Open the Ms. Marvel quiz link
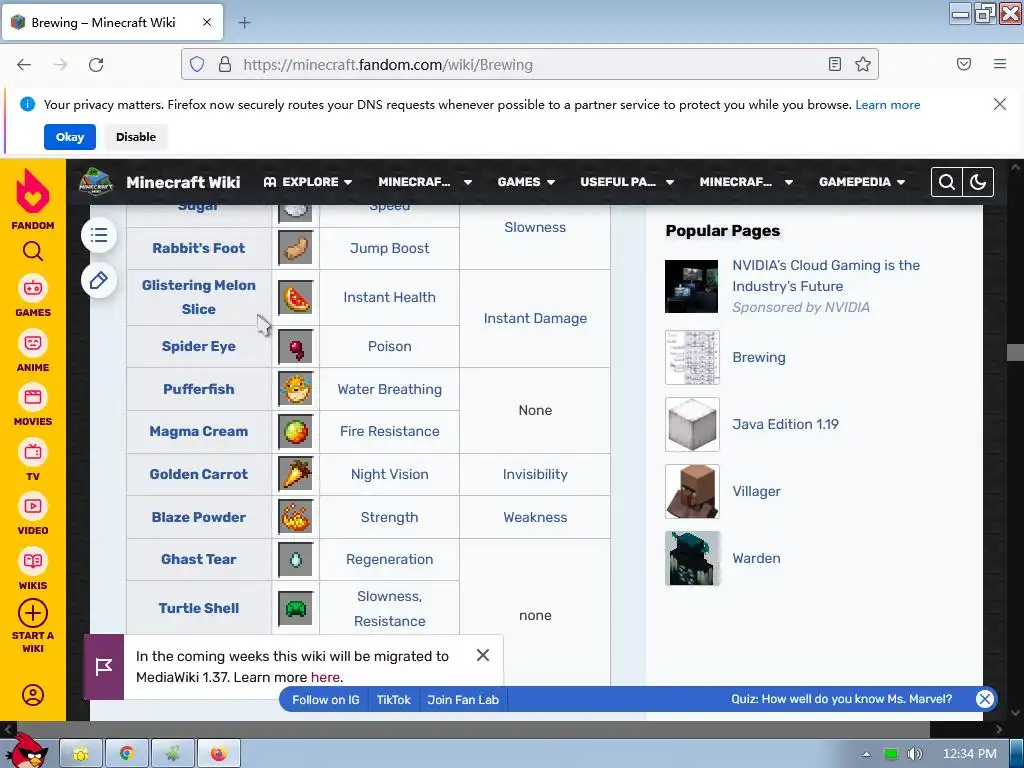1024x768 pixels. (x=841, y=699)
